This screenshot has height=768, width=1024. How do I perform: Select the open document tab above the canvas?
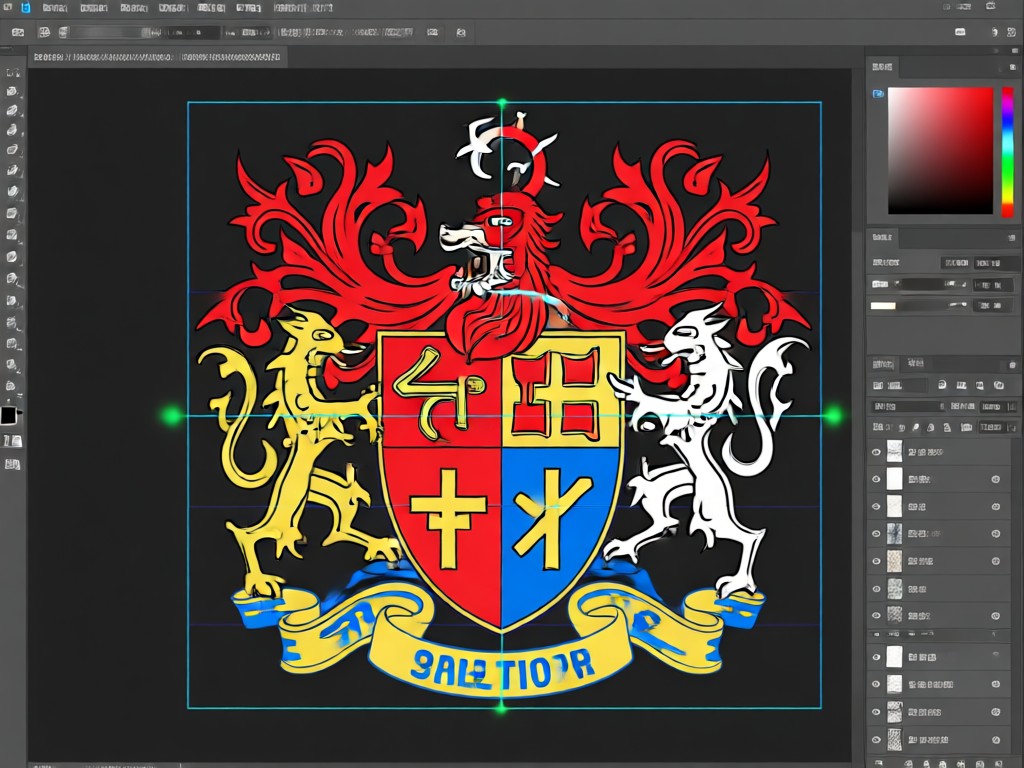click(157, 57)
